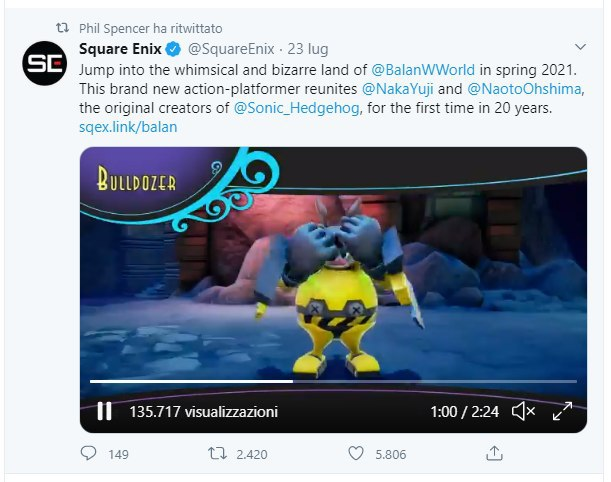Click the Phil Spencer ha ritwittato label
Screen dimensions: 611x482
pyautogui.click(x=150, y=28)
